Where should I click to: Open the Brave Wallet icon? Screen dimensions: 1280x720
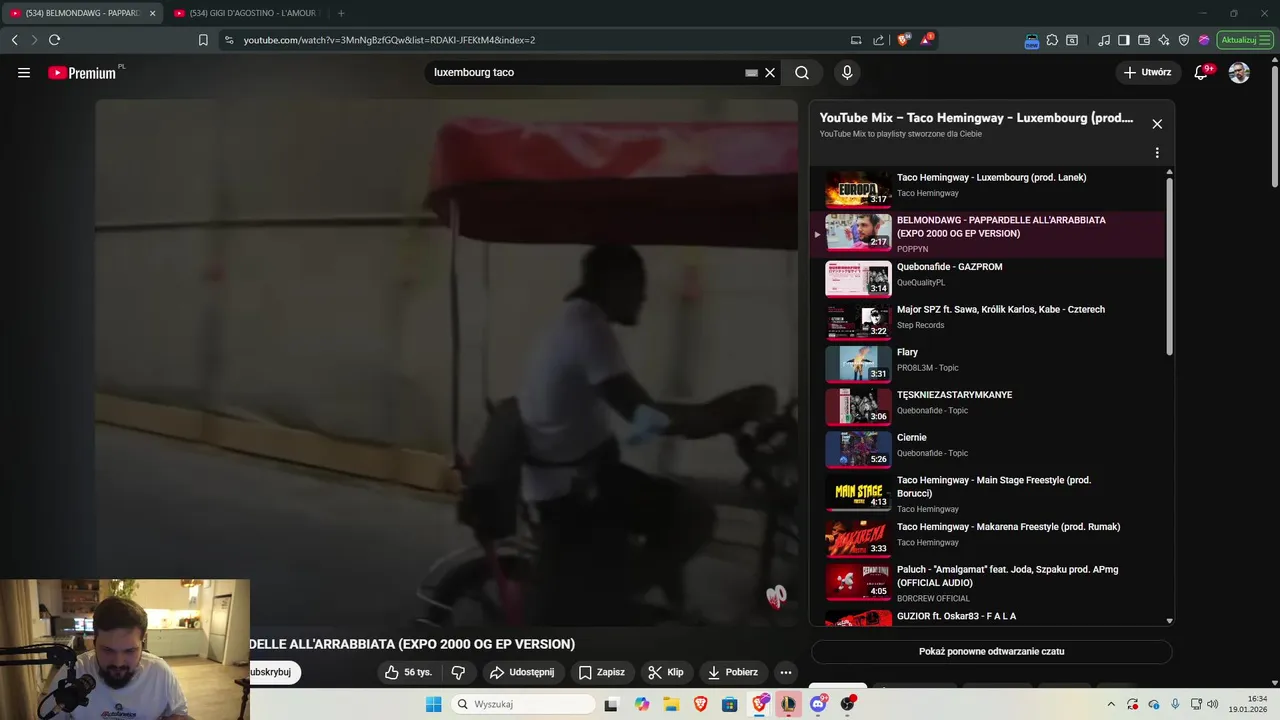1144,40
